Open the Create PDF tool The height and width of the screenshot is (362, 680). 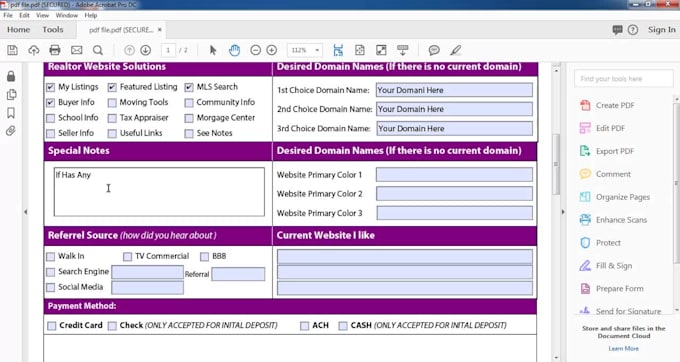(x=607, y=105)
